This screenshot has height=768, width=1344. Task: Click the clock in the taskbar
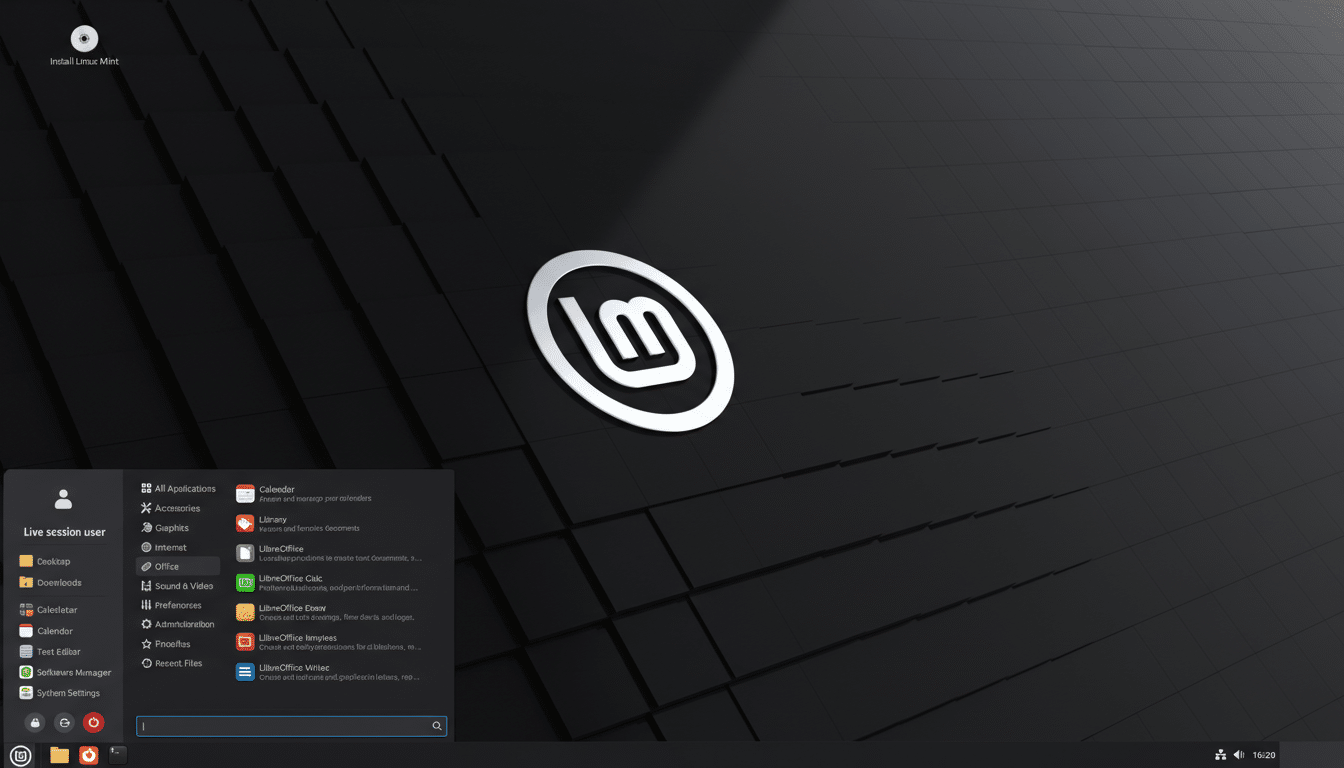[1264, 755]
